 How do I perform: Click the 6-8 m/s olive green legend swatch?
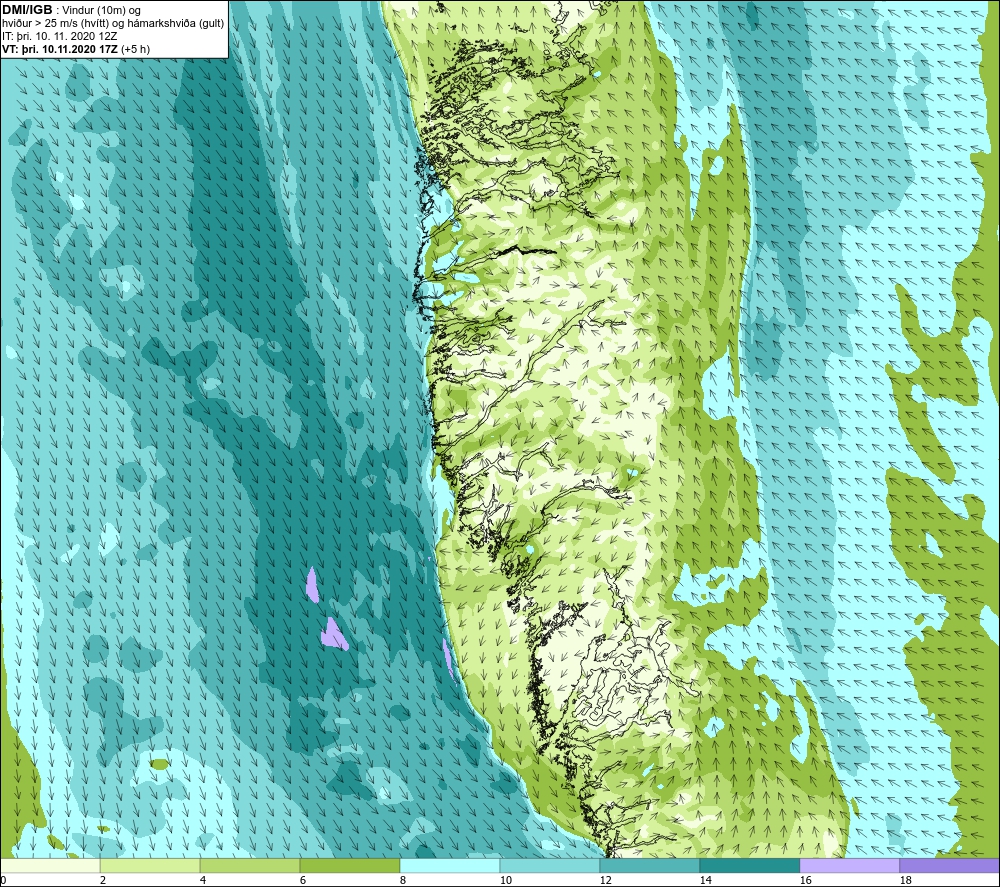pyautogui.click(x=349, y=865)
